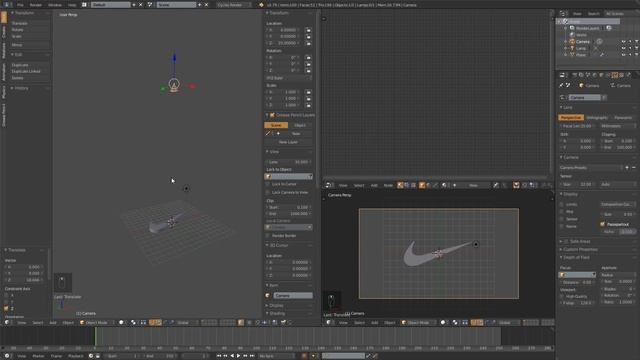Click the camera-view 3D viewport editor type icon
The width and height of the screenshot is (640, 360).
[x=329, y=322]
